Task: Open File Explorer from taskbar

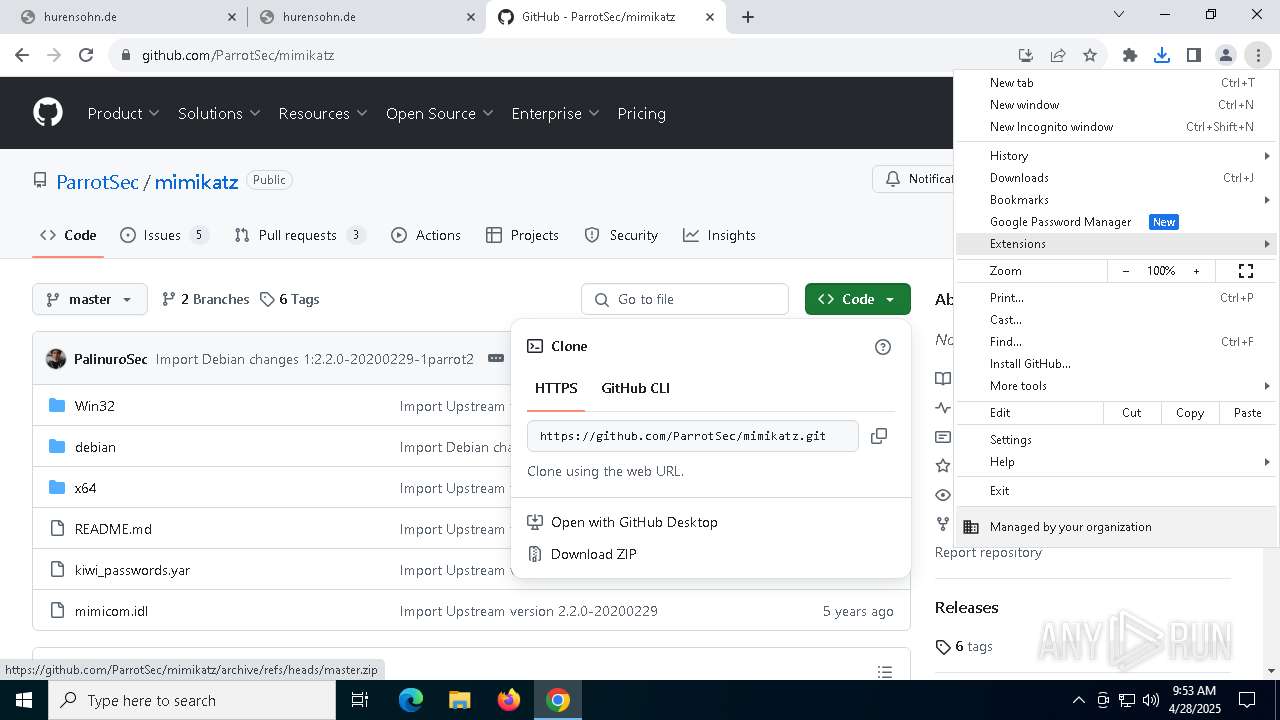Action: tap(460, 700)
